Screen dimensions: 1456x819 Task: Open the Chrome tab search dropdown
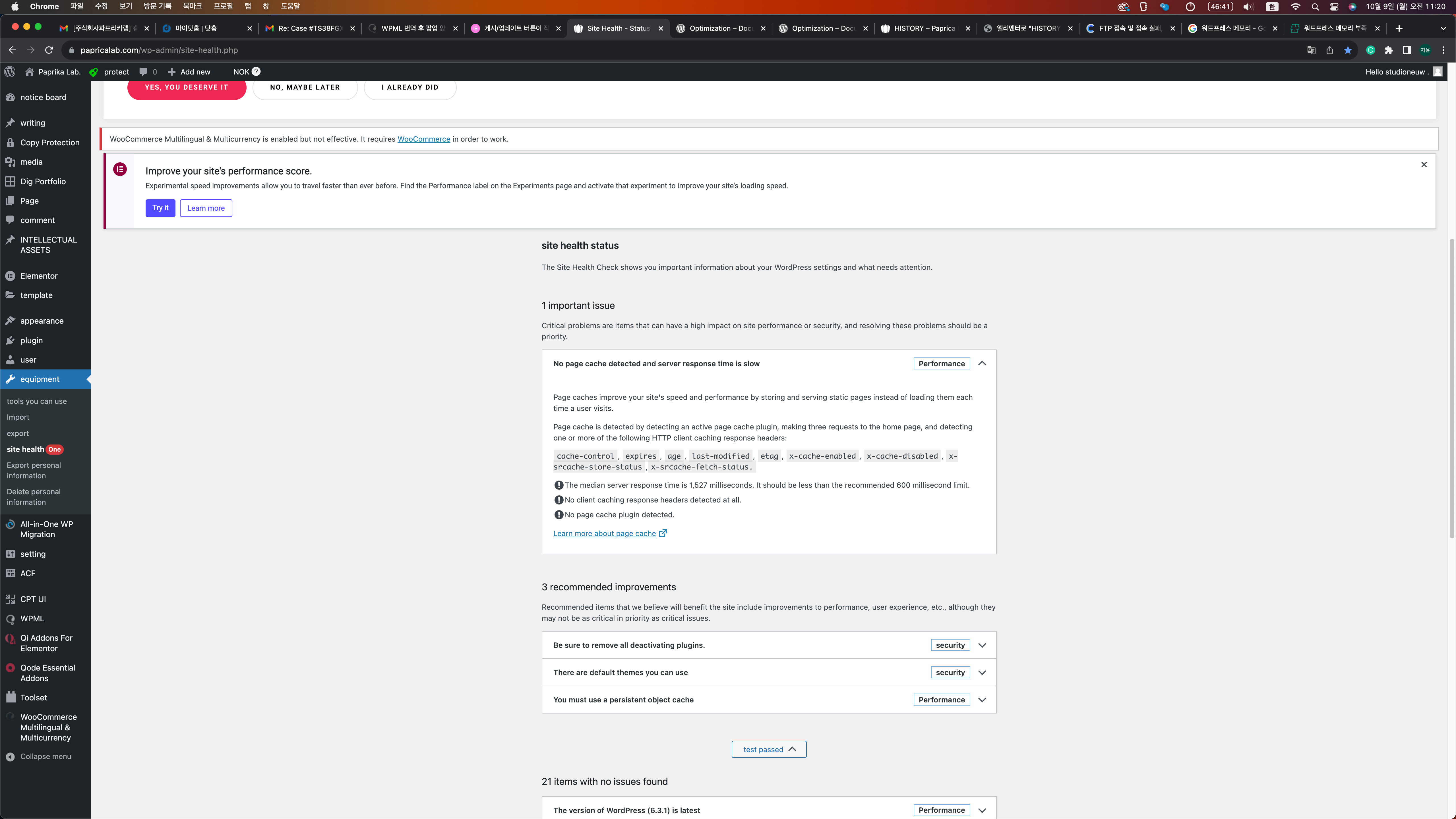(x=1443, y=28)
